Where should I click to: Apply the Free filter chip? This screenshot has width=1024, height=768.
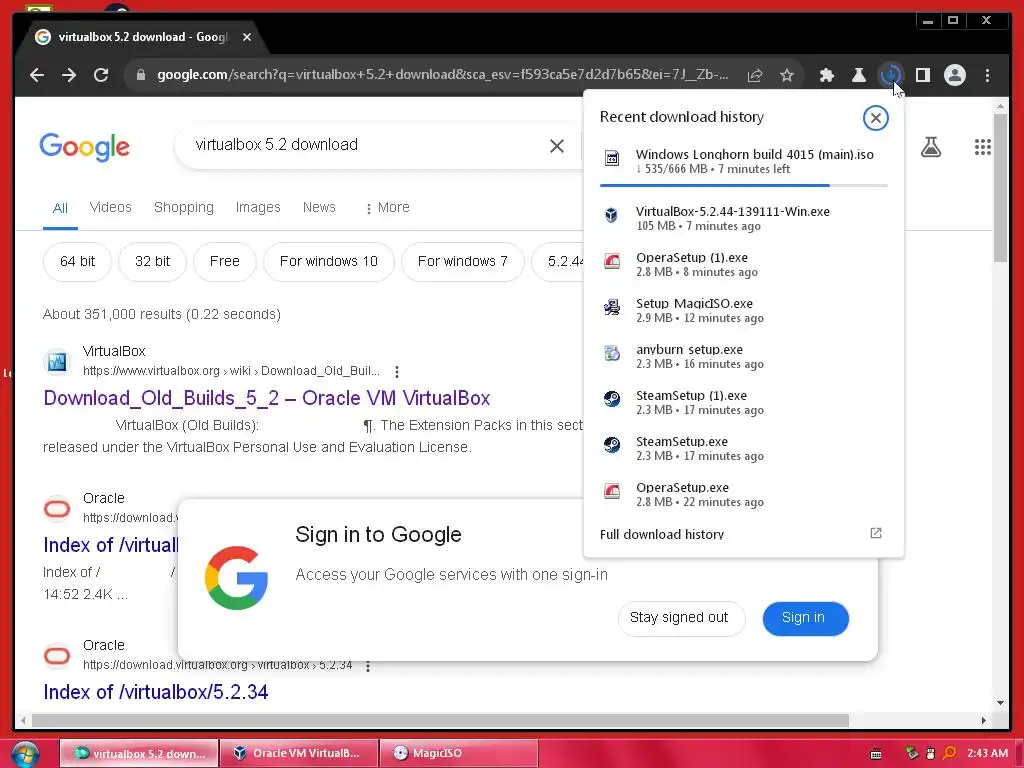(x=225, y=262)
